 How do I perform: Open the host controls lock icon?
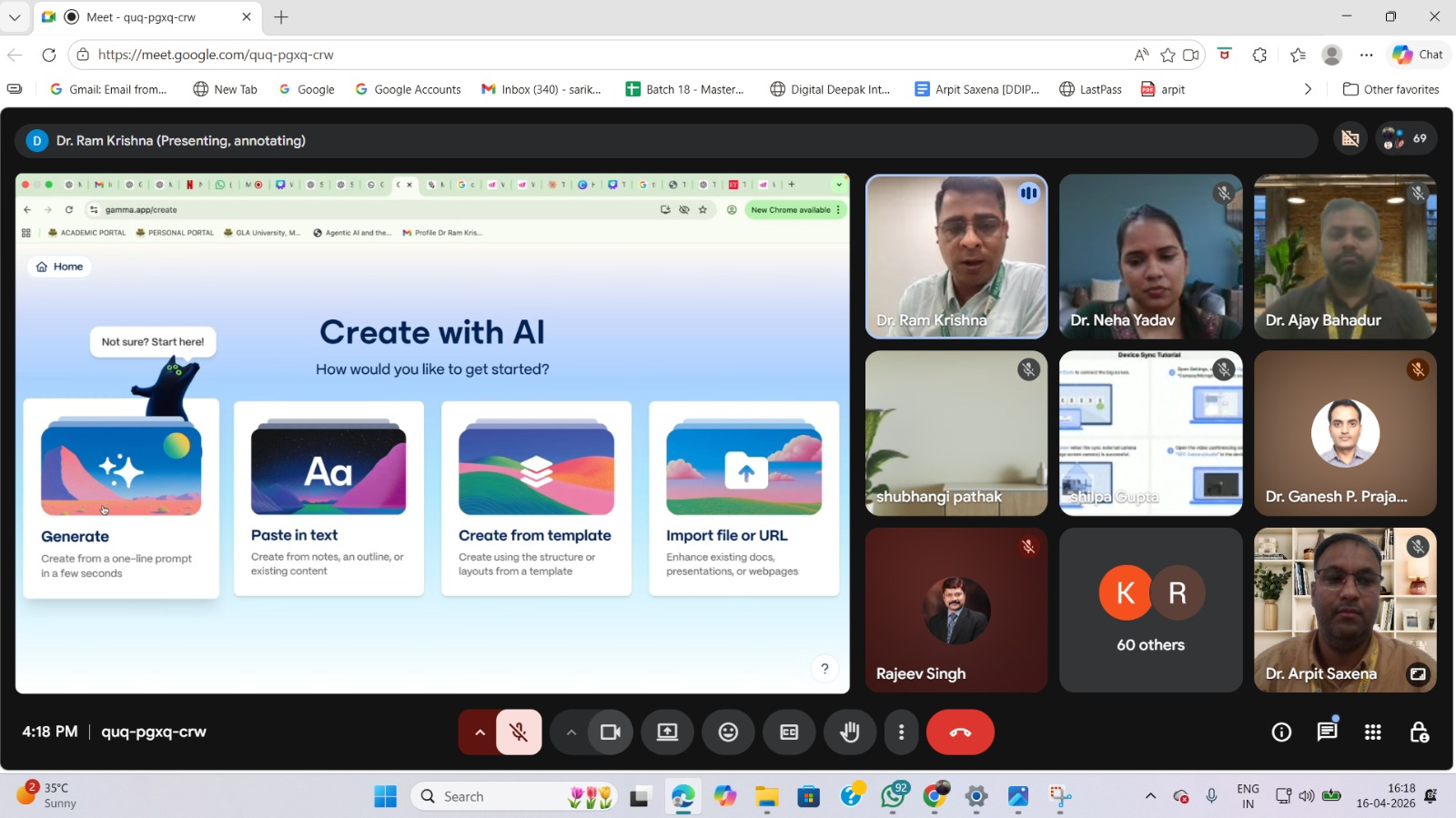pos(1419,732)
